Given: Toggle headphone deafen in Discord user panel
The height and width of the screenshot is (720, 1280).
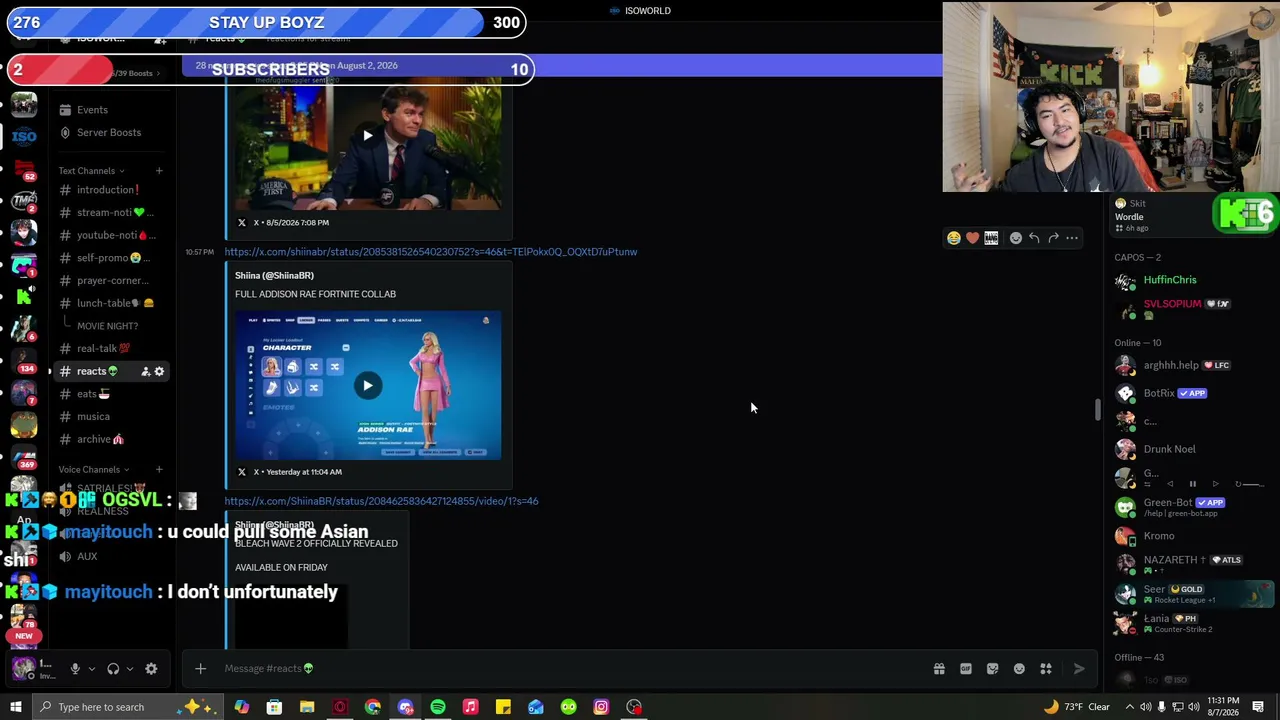Looking at the screenshot, I should tap(113, 669).
